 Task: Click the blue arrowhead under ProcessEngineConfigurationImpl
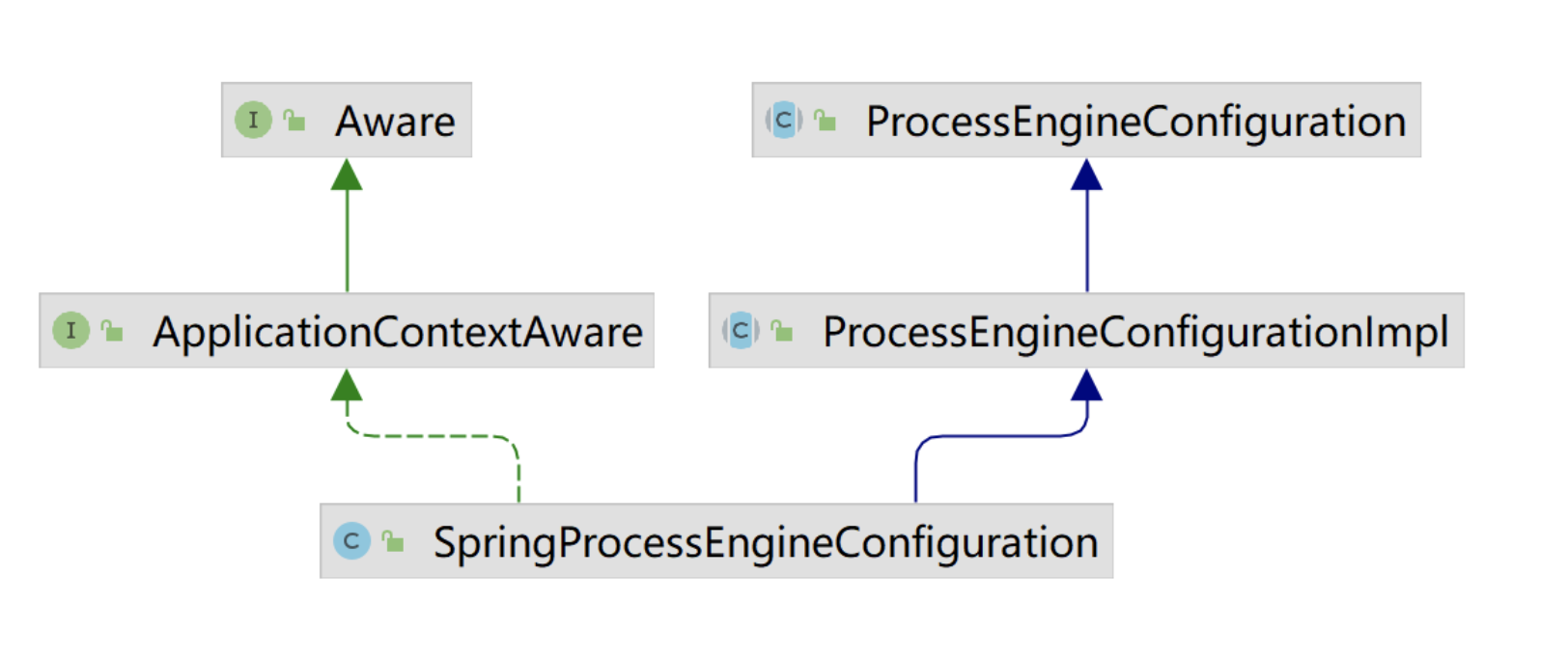(x=1087, y=386)
